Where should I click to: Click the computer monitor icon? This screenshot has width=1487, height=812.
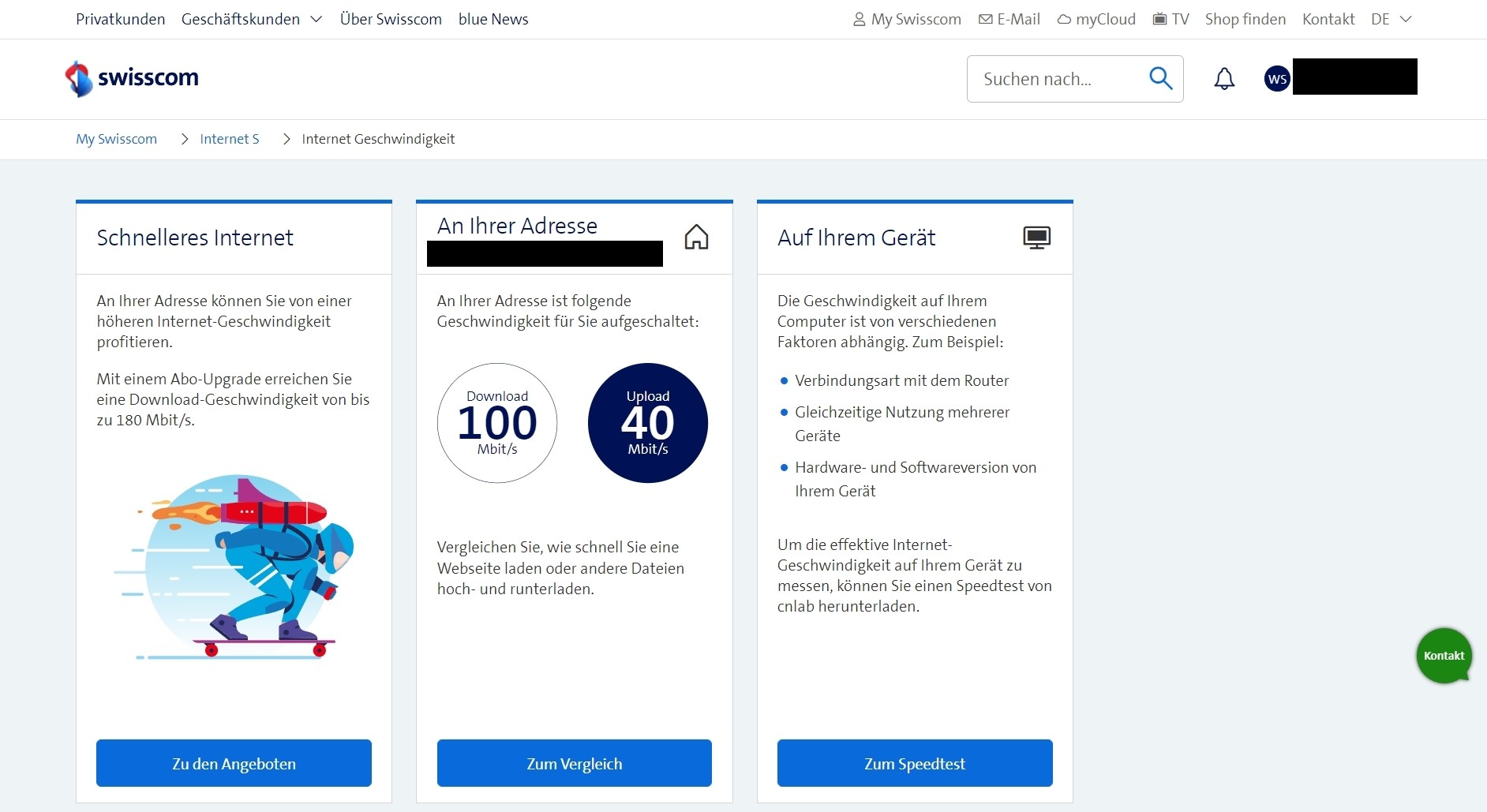click(1036, 238)
